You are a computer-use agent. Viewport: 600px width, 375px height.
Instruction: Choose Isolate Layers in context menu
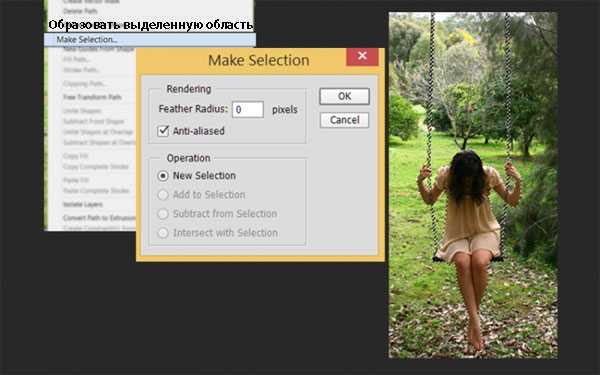[x=83, y=204]
